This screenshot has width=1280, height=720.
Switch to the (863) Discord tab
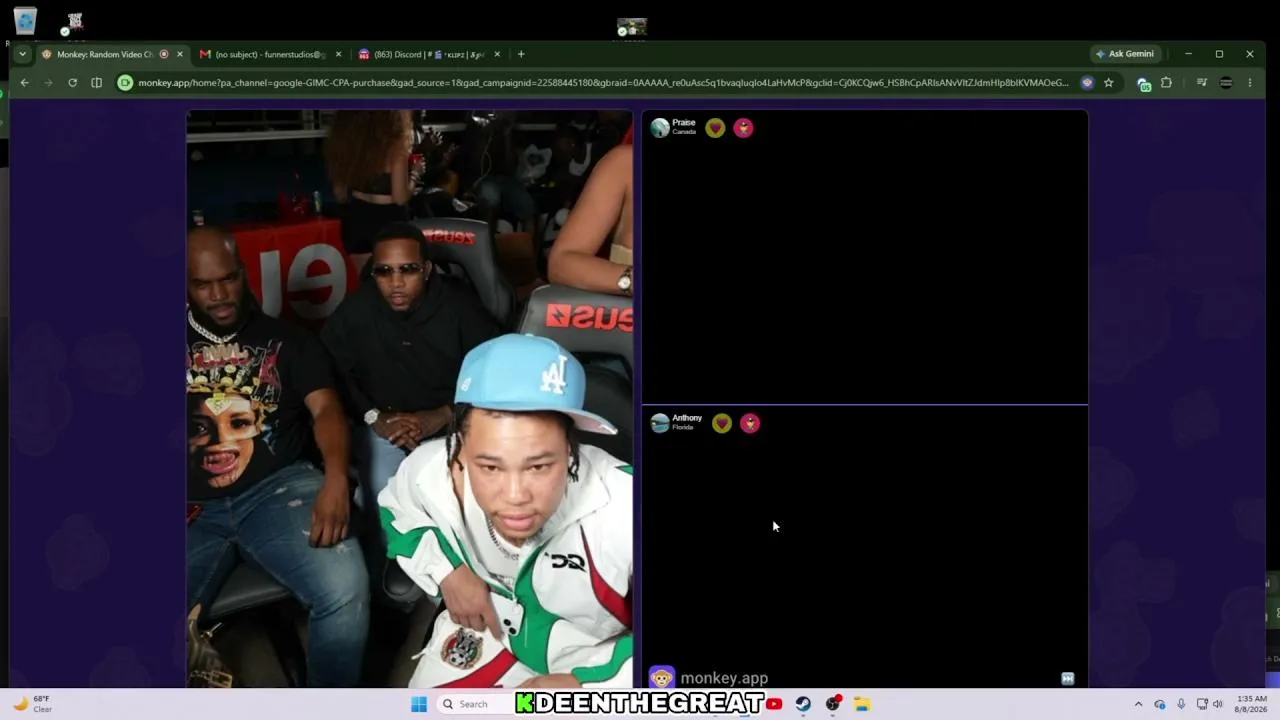point(428,54)
